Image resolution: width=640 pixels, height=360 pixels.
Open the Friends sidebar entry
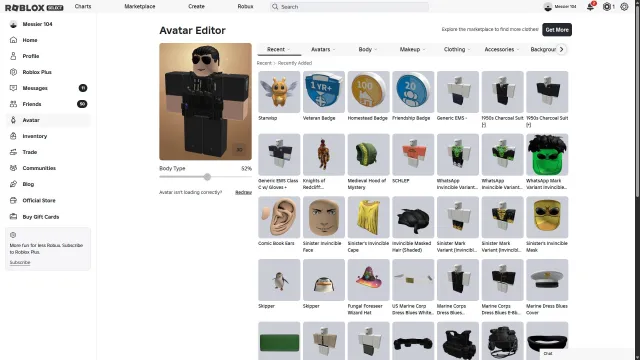pos(48,104)
